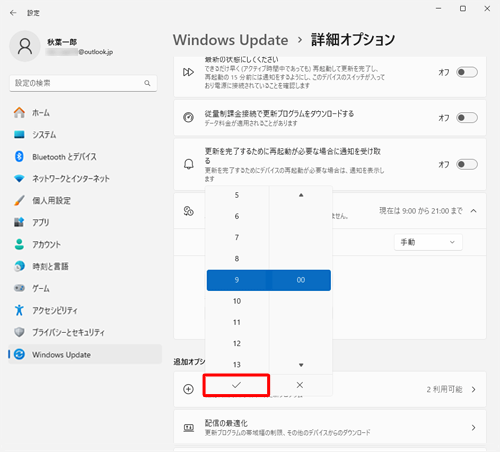Screen dimensions: 500x452
Task: Click the 配信の最適化 delivery icon
Action: click(189, 427)
